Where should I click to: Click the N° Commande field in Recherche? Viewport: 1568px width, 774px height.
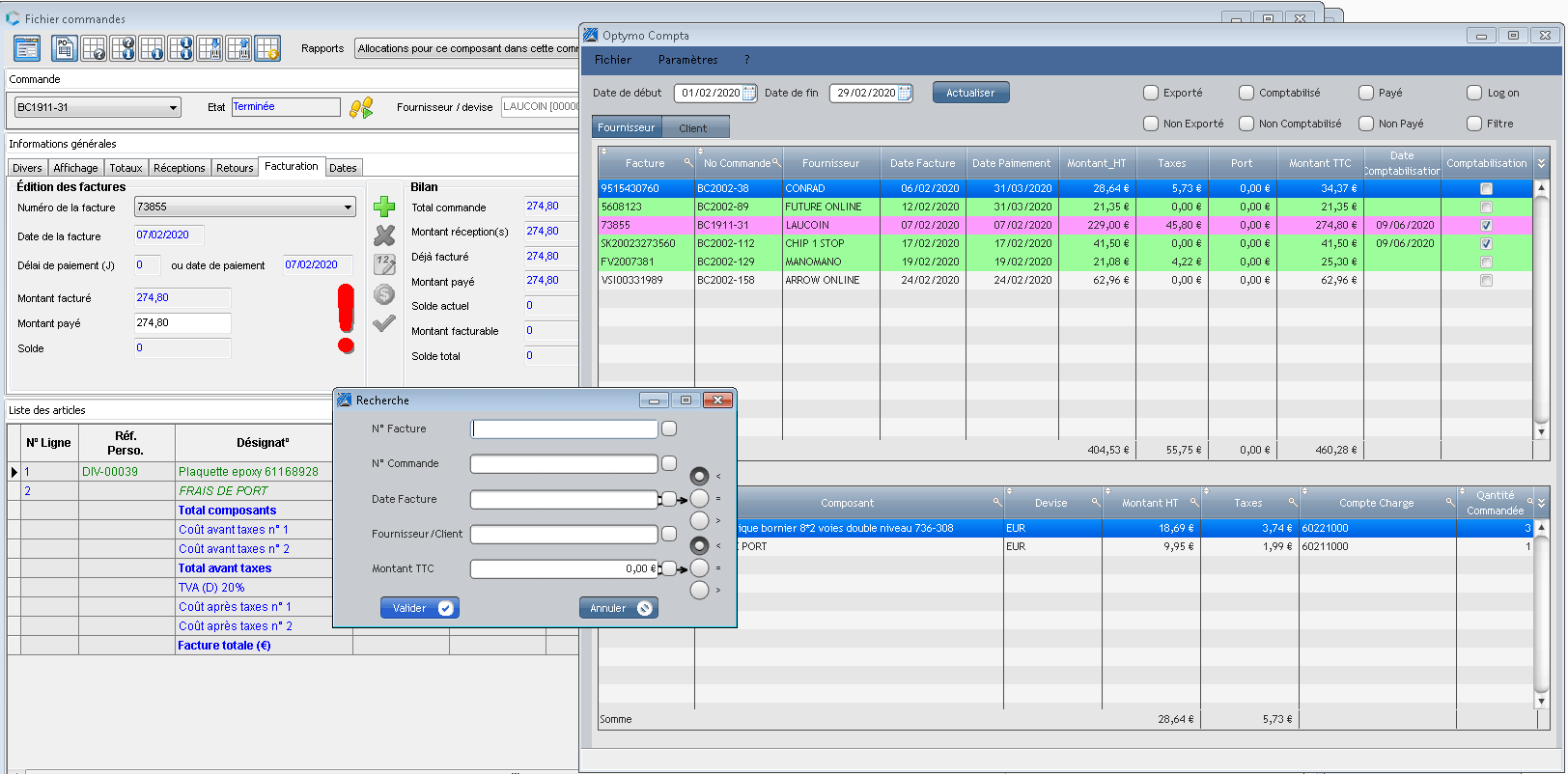point(564,463)
